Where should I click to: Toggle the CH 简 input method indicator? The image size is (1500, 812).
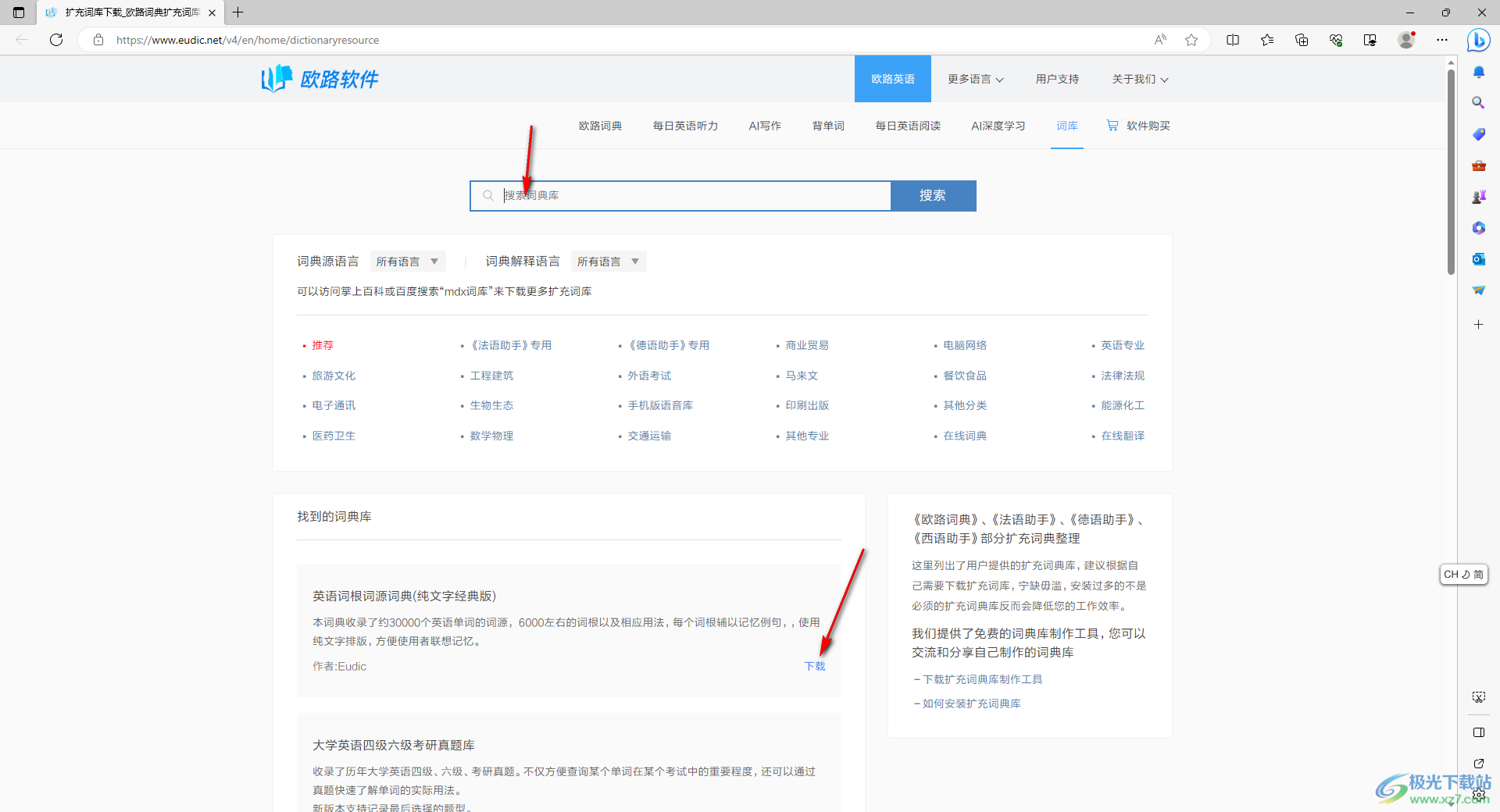(x=1463, y=574)
